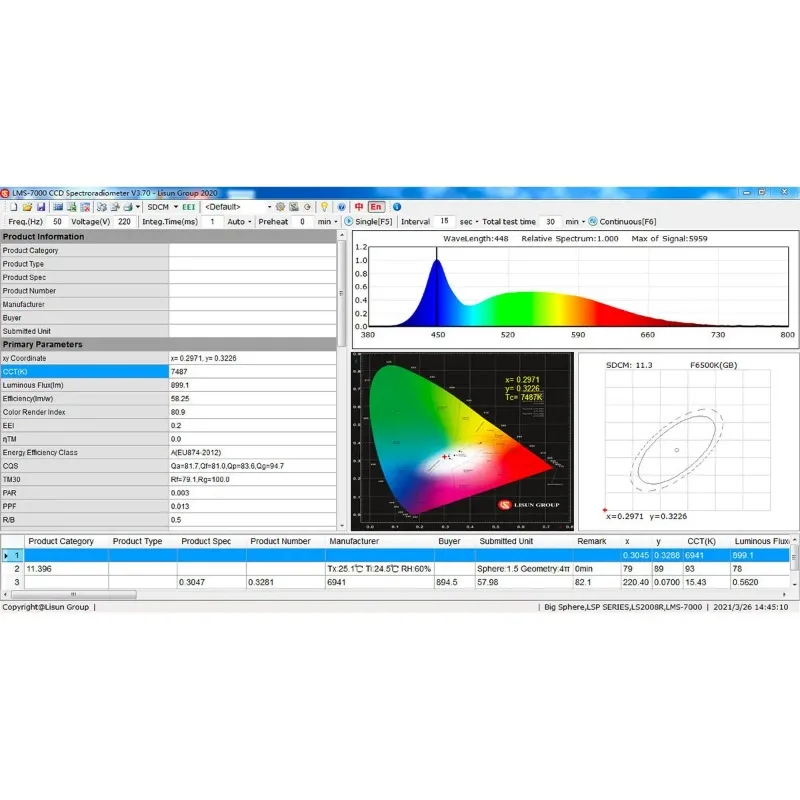Start Continuous[F6] measurement
Viewport: 800px width, 800px height.
click(x=622, y=221)
